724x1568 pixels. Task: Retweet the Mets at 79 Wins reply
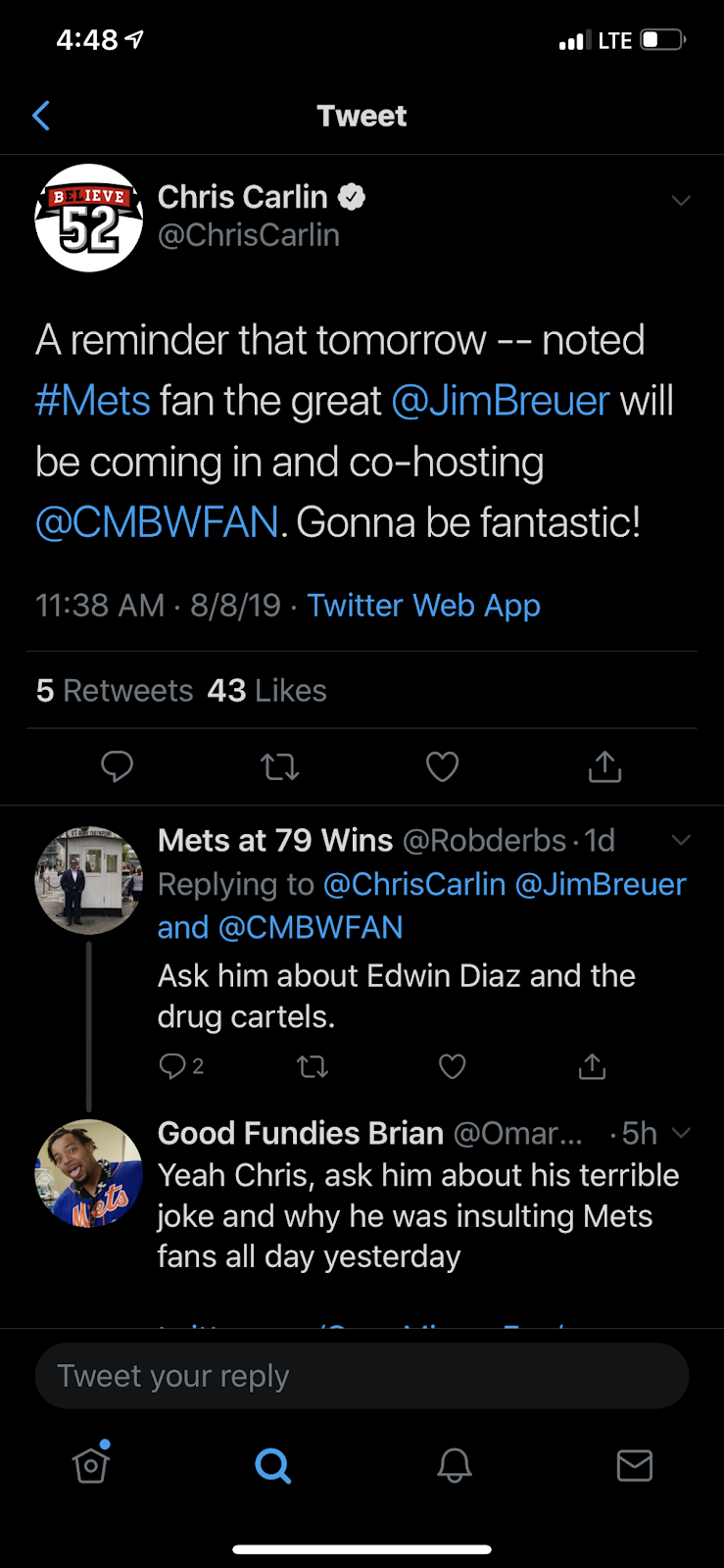click(313, 1066)
